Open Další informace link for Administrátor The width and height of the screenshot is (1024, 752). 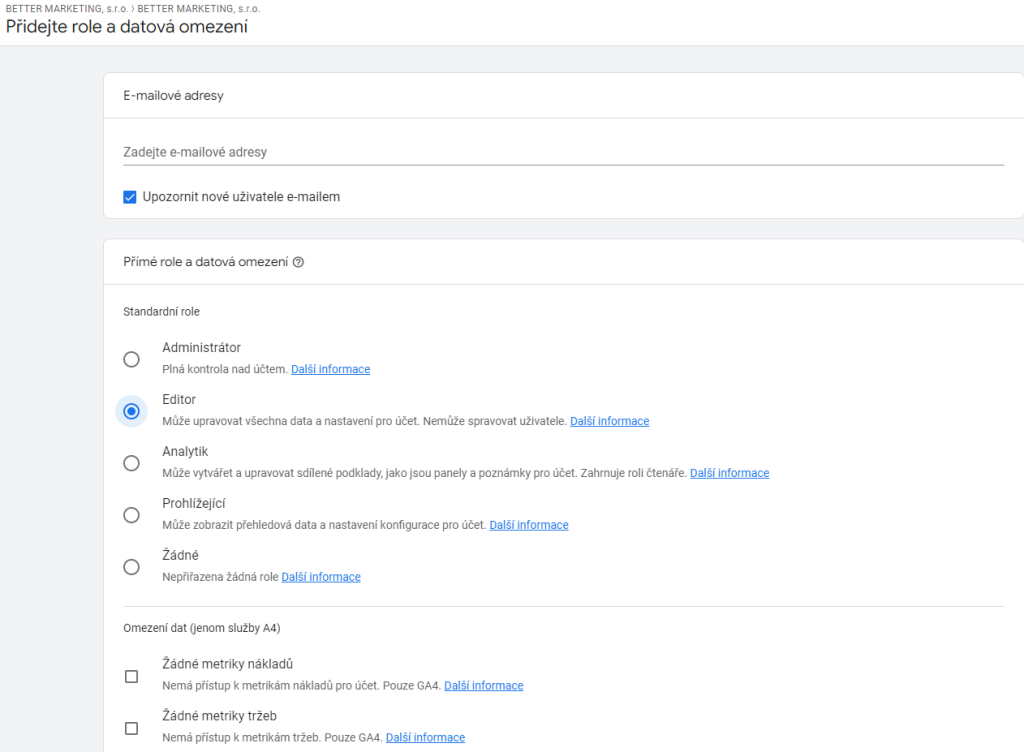coord(330,369)
